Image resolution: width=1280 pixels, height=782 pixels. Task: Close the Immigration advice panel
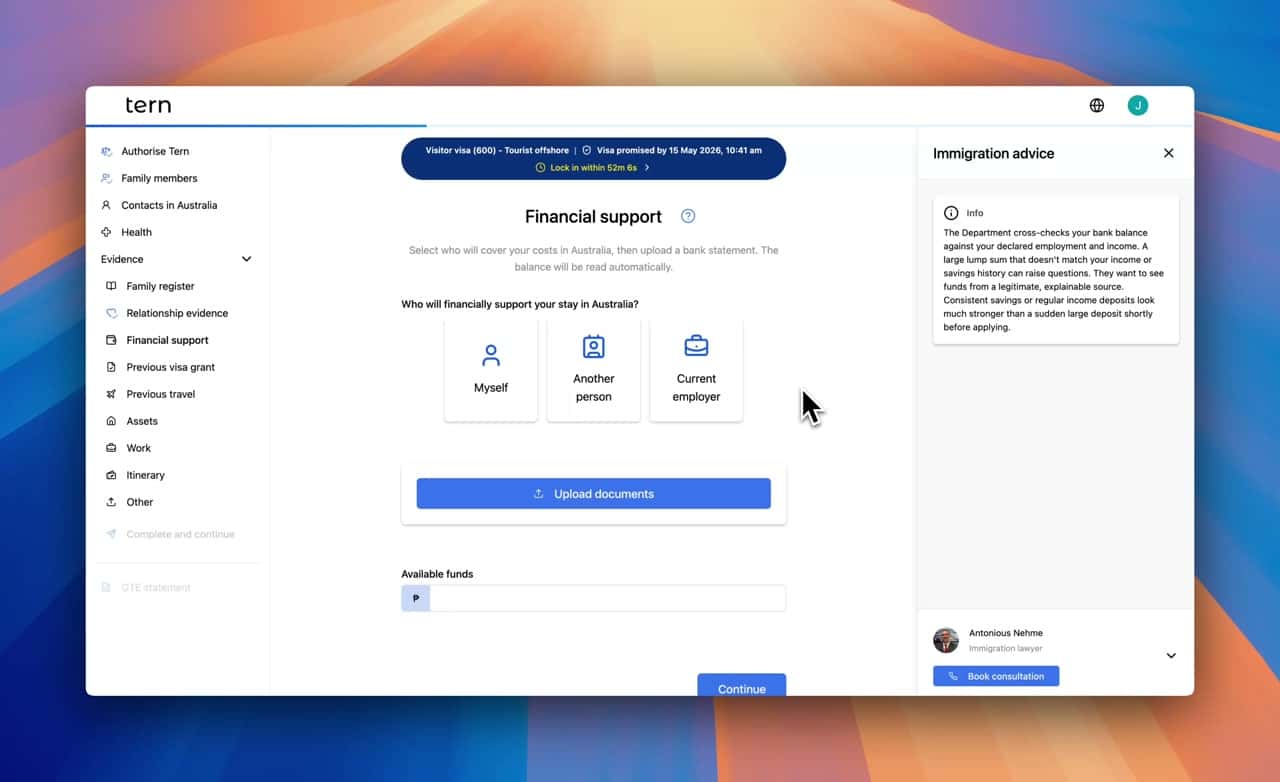tap(1168, 153)
